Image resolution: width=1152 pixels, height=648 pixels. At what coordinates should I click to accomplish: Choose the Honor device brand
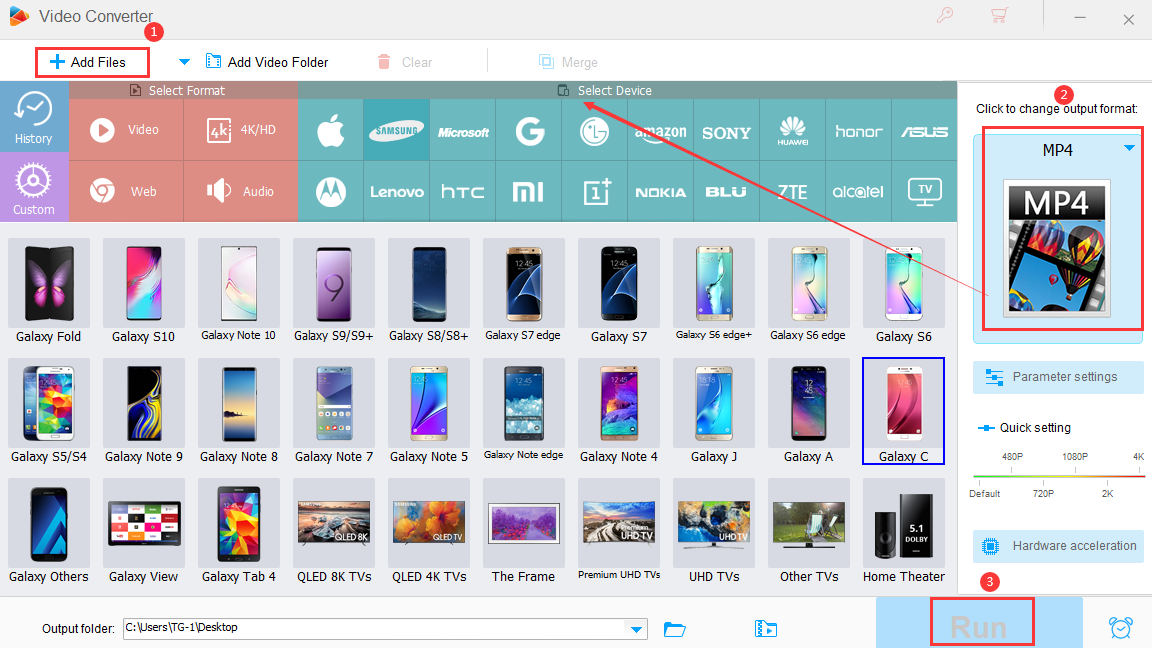pyautogui.click(x=858, y=130)
